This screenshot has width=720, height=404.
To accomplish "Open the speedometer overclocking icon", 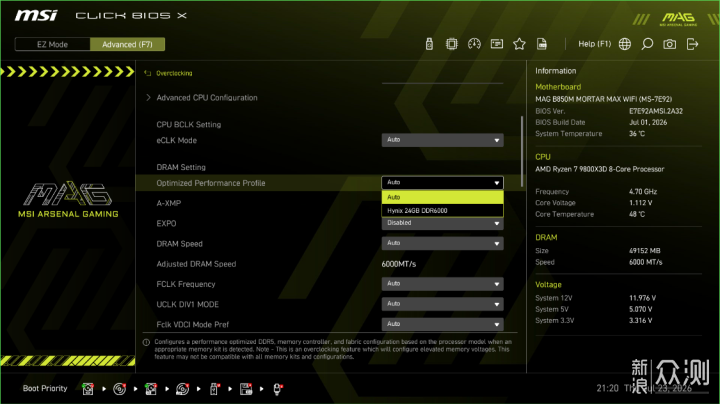I will click(x=474, y=44).
